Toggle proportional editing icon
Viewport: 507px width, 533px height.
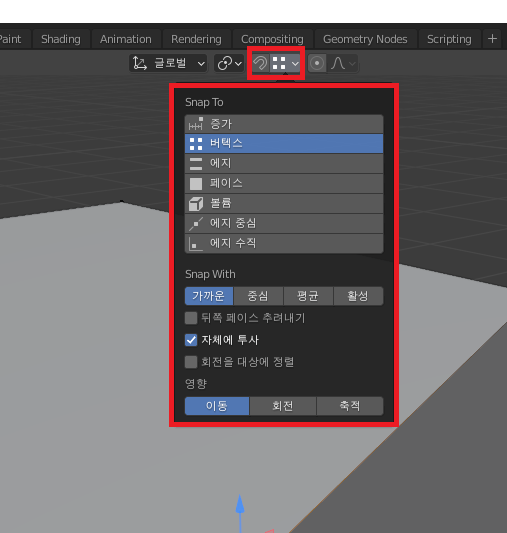click(x=317, y=63)
